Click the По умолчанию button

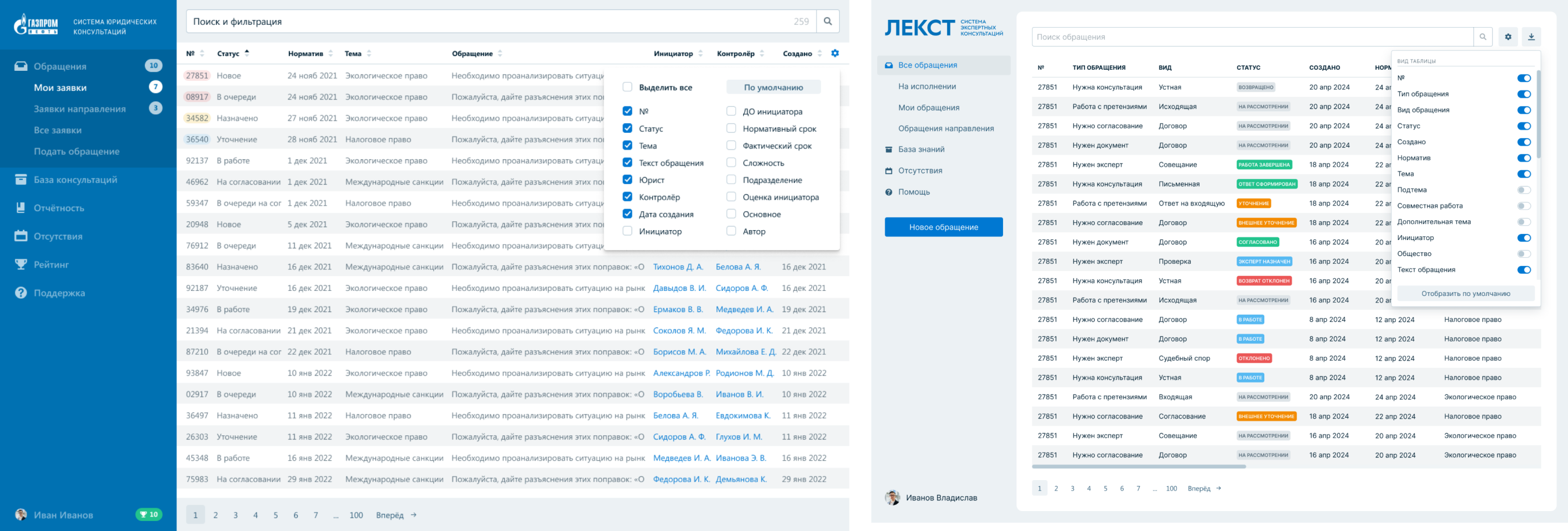tap(773, 87)
